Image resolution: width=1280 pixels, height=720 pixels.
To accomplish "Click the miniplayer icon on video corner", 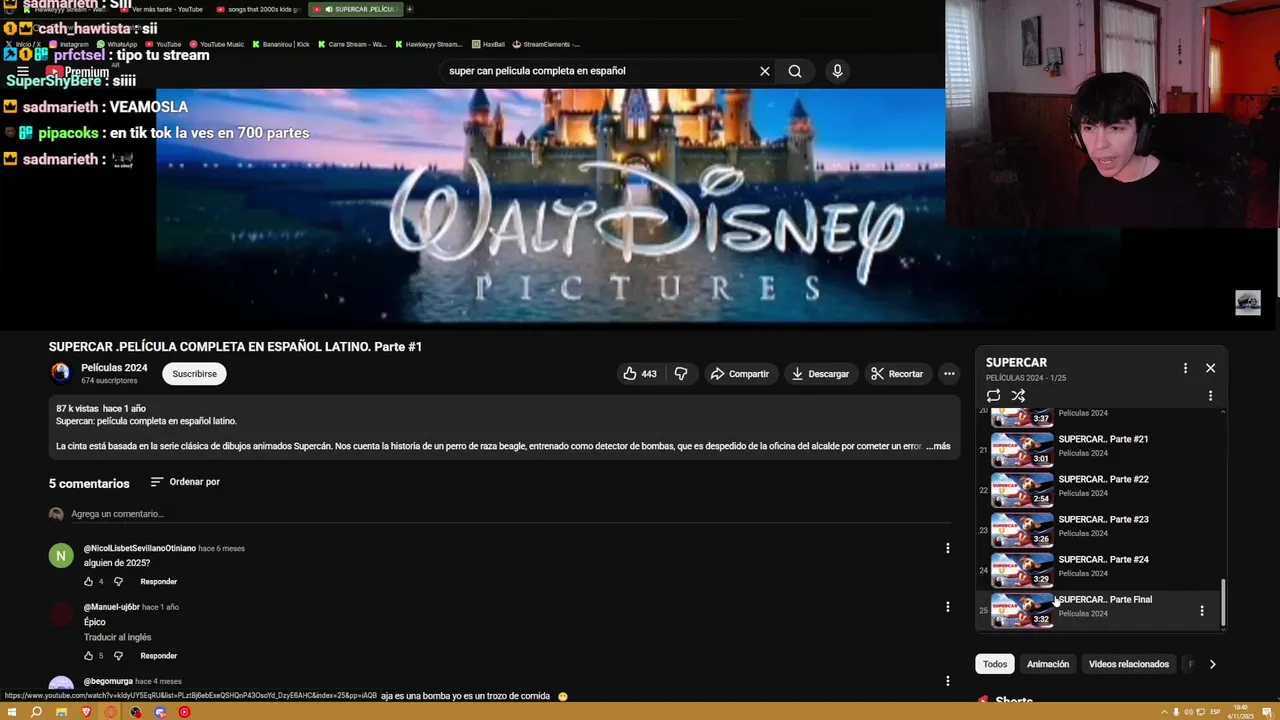I will [1248, 302].
